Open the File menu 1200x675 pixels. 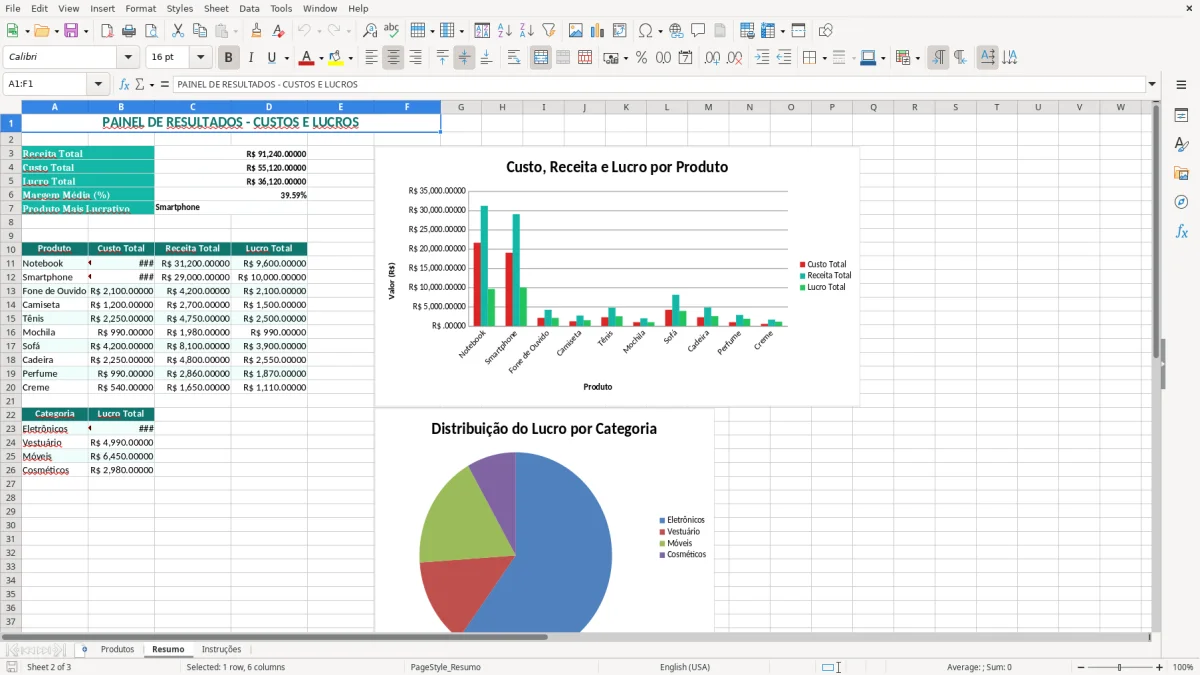(x=12, y=8)
